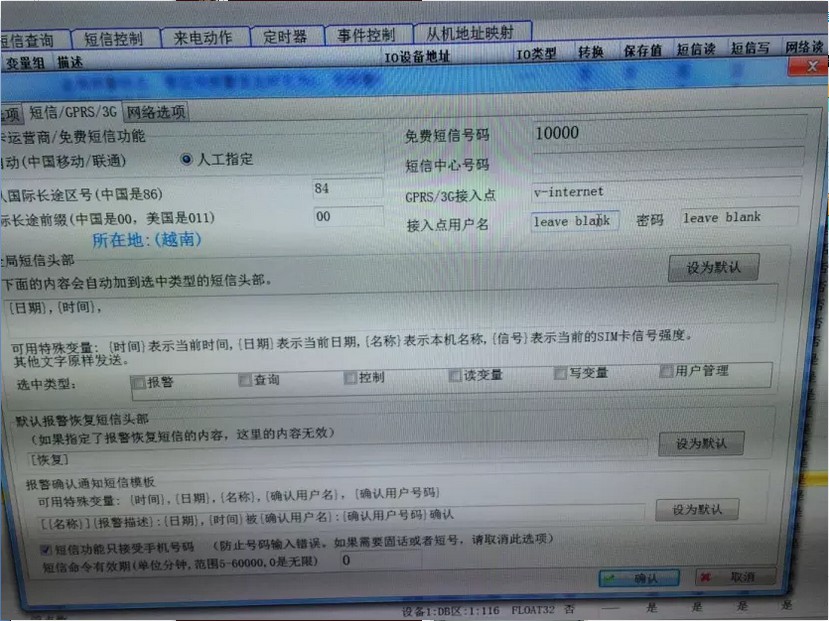Image resolution: width=829 pixels, height=621 pixels.
Task: Click the GPRS/3G接入点 field with v-internet
Action: point(667,191)
